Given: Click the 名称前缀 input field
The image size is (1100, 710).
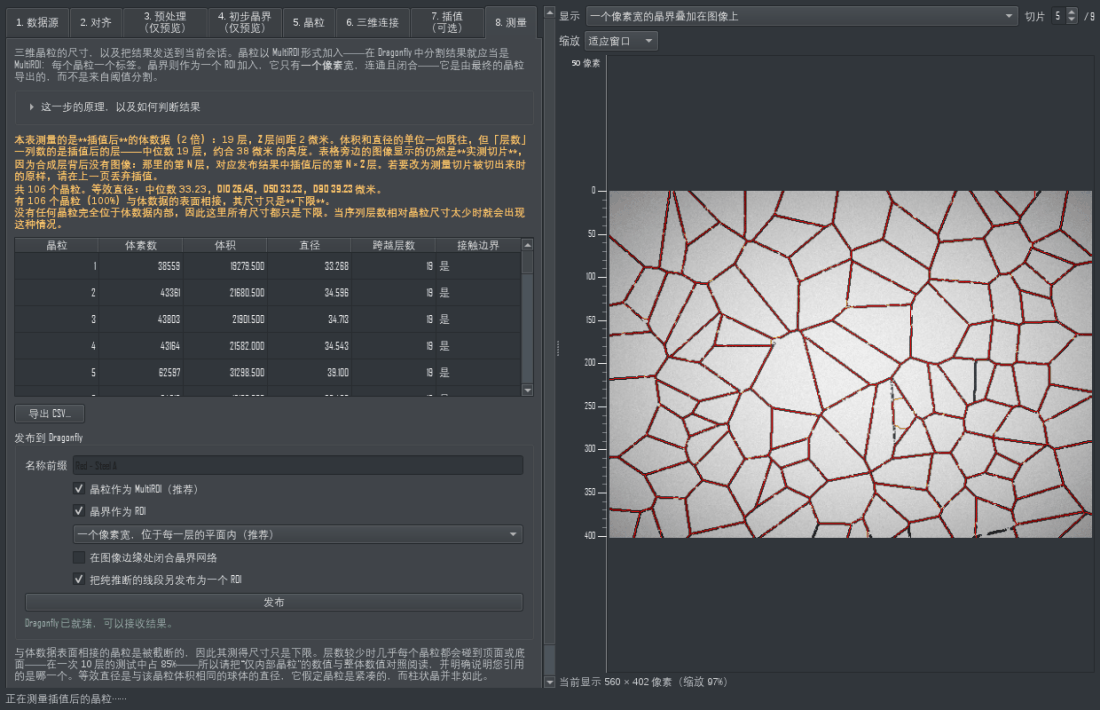Looking at the screenshot, I should (x=298, y=466).
